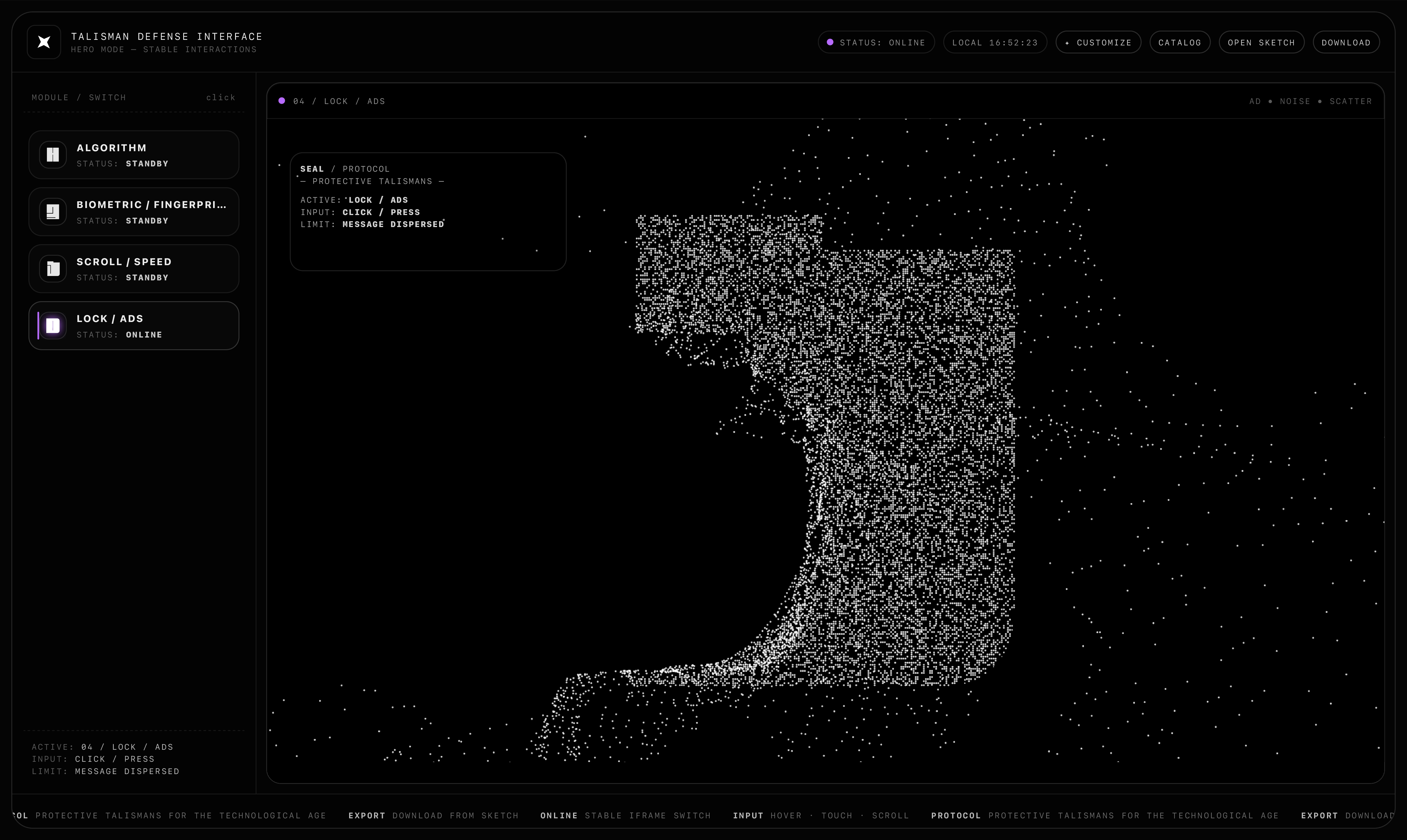
Task: Click the Biometric / Fingerprint module icon
Action: (x=53, y=212)
